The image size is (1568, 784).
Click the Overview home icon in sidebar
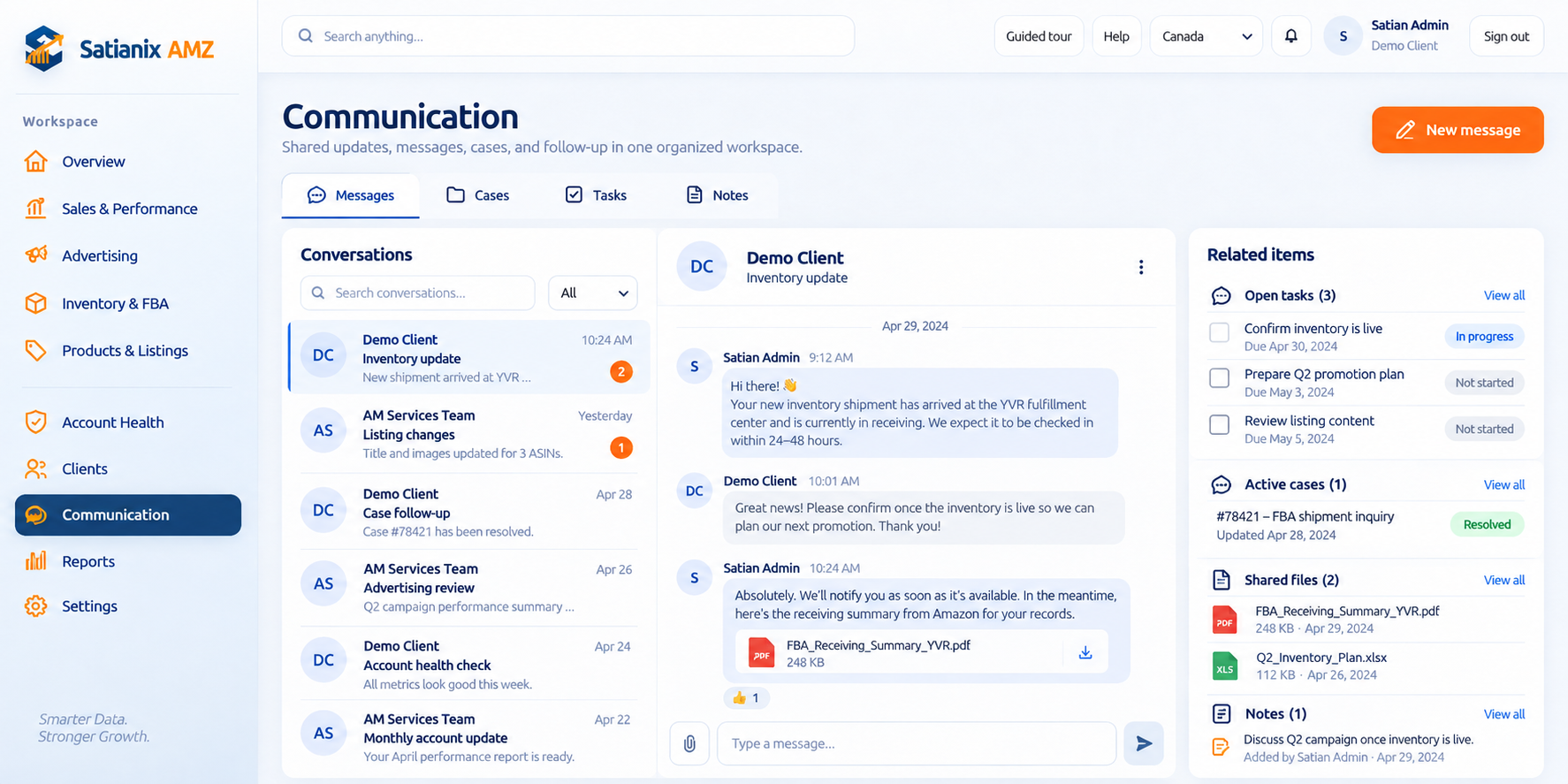point(36,161)
